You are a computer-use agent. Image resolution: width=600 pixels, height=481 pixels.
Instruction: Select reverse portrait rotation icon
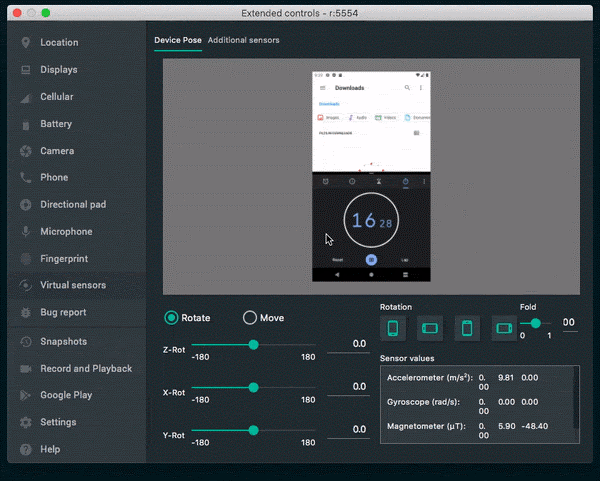(466, 328)
